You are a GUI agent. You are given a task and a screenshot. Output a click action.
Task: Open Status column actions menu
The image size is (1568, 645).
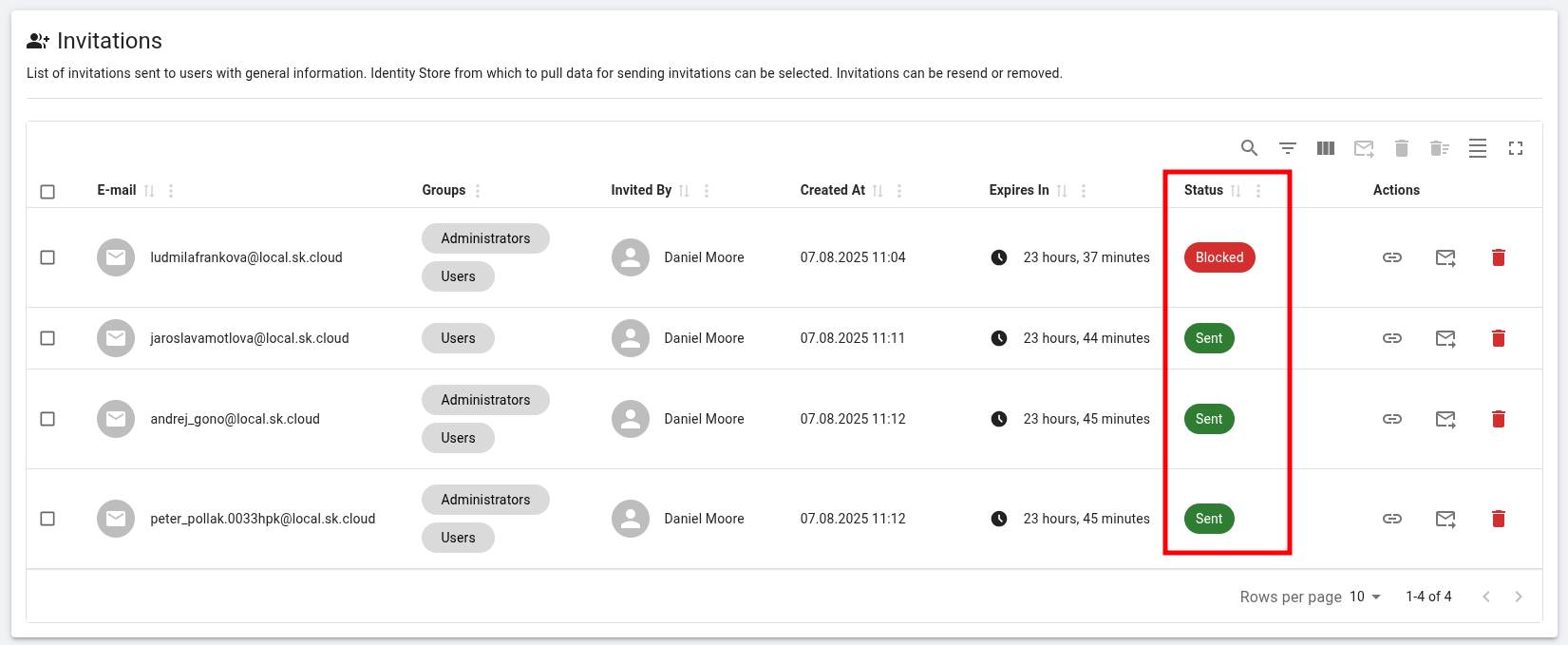(1257, 191)
